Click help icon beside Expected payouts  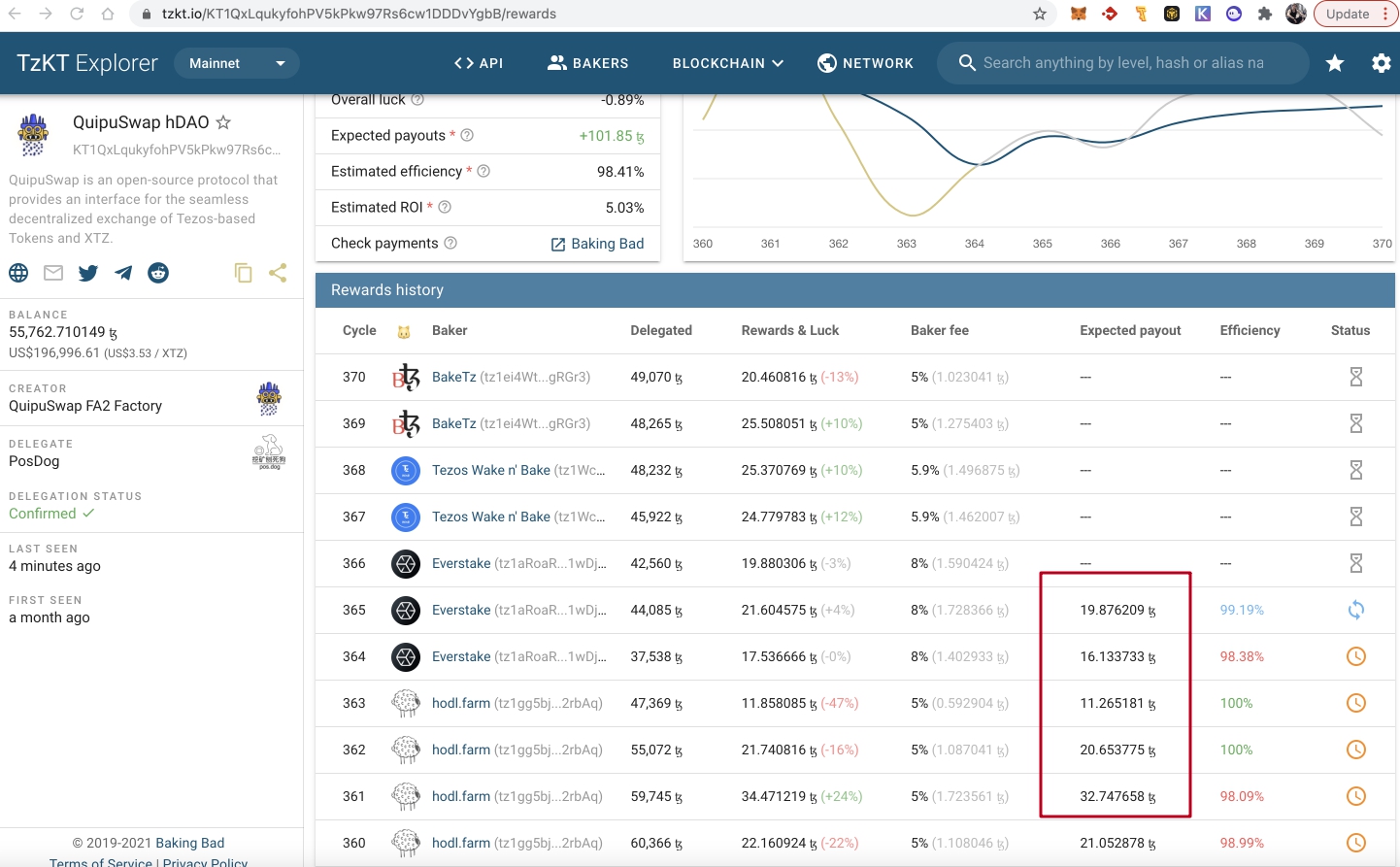467,135
